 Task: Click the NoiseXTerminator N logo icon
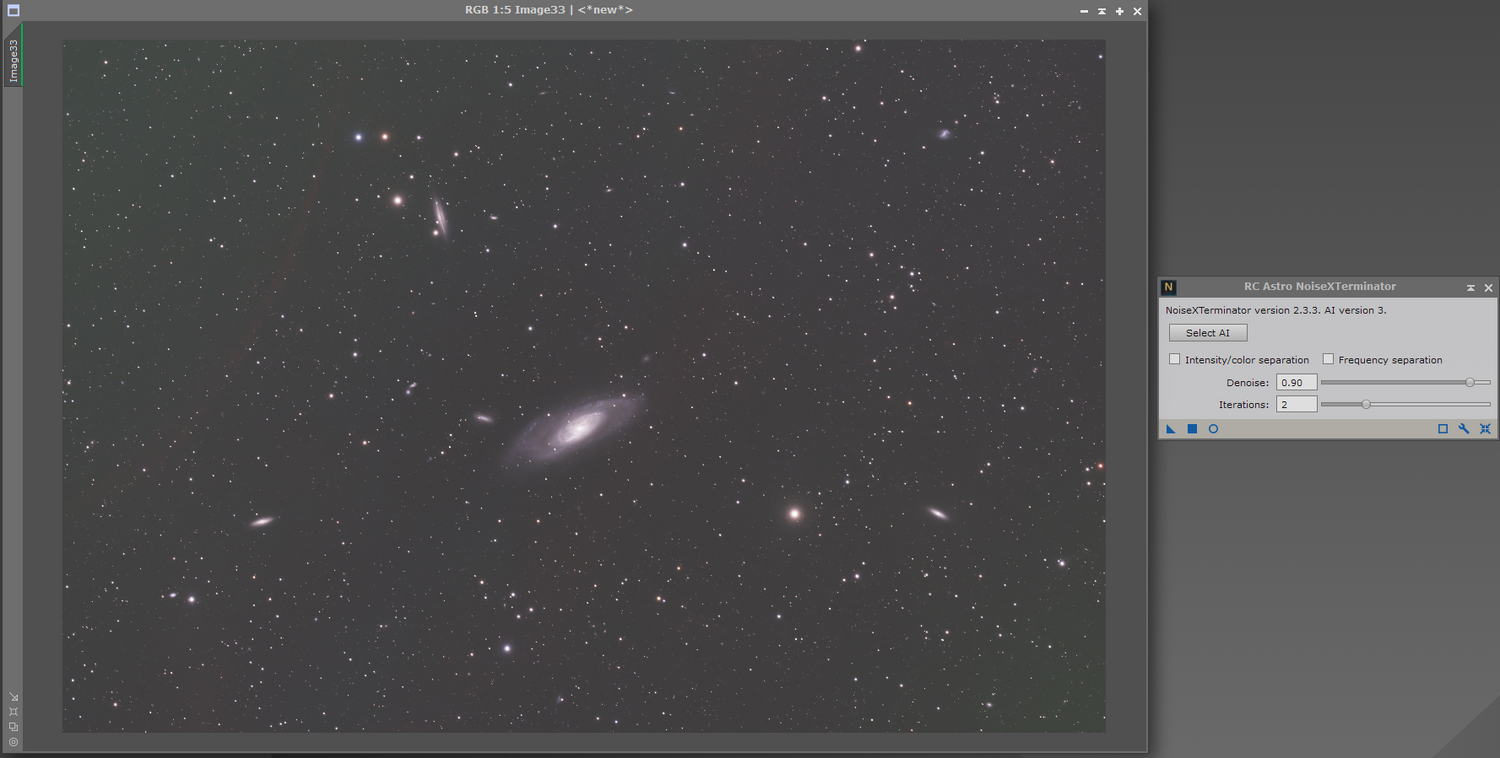point(1168,287)
